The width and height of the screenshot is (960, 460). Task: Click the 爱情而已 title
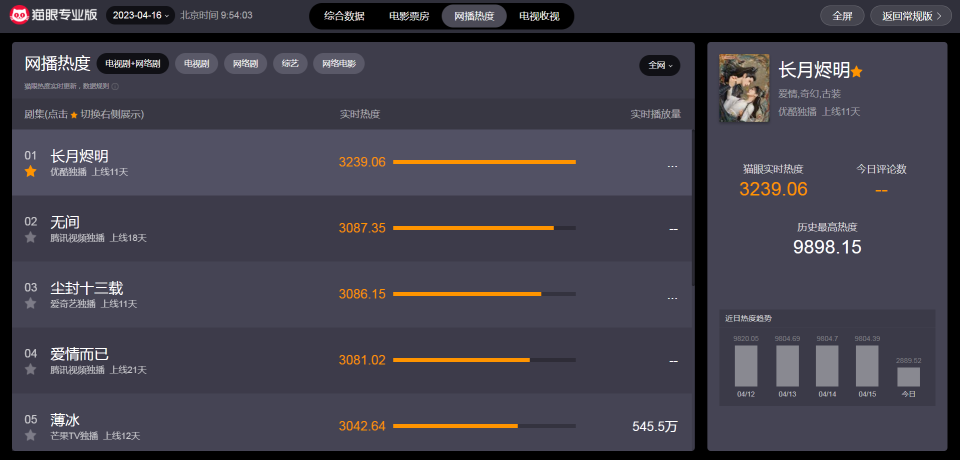point(80,354)
